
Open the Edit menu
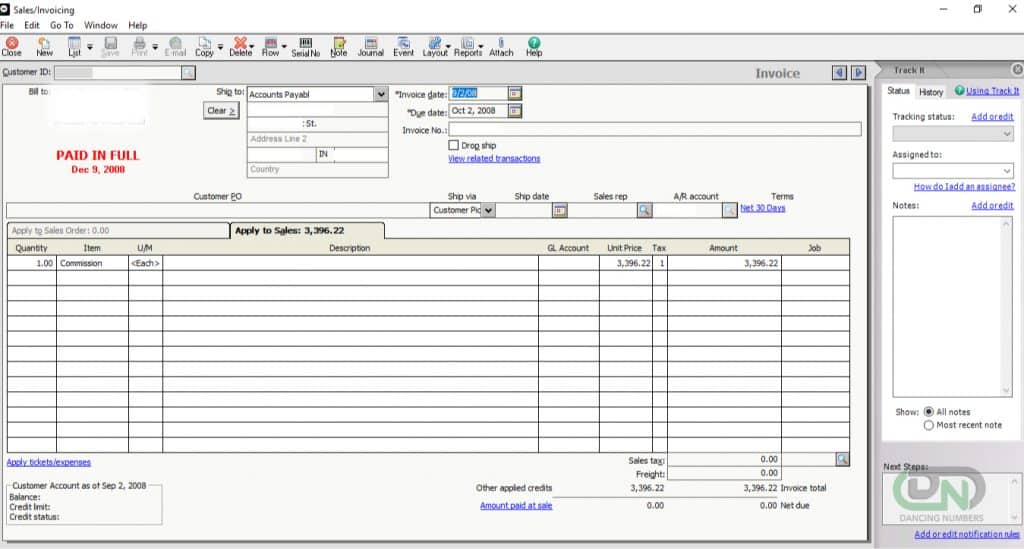32,25
